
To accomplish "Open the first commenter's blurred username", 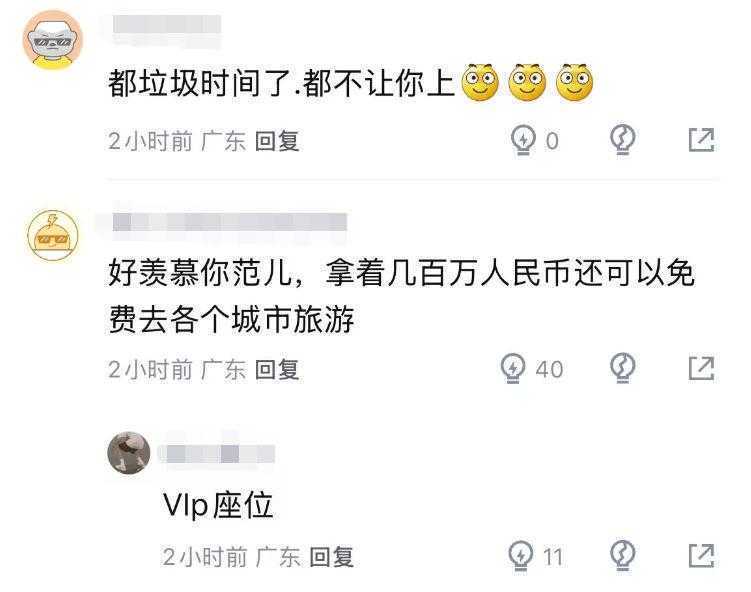I will [x=167, y=31].
